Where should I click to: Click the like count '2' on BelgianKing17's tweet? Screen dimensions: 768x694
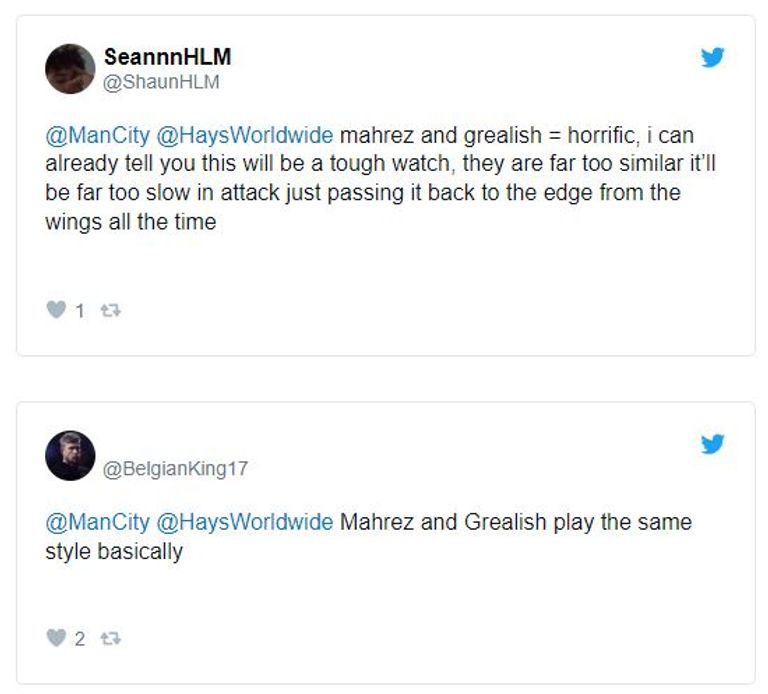pyautogui.click(x=80, y=638)
